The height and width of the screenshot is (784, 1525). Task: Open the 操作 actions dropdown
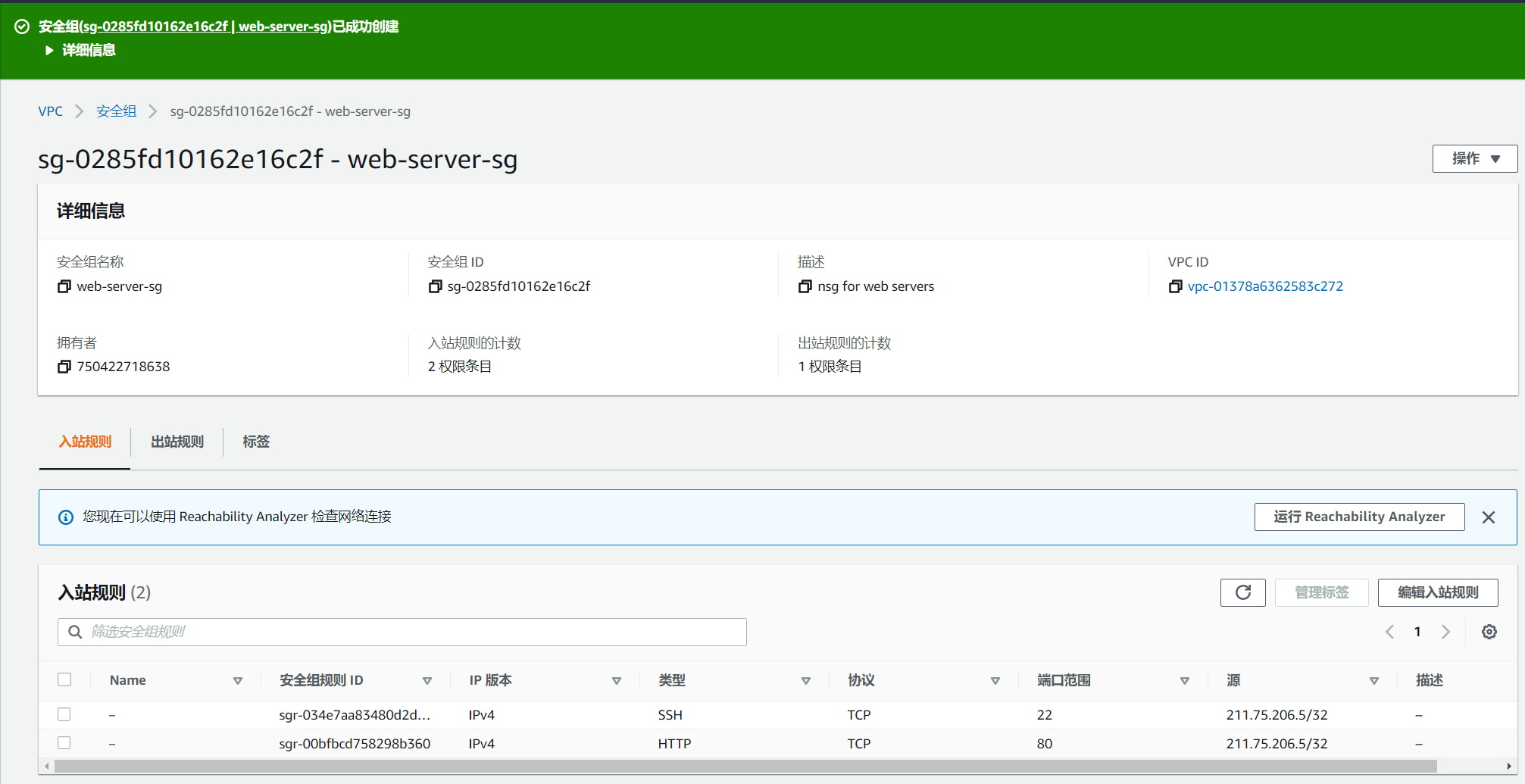tap(1474, 158)
